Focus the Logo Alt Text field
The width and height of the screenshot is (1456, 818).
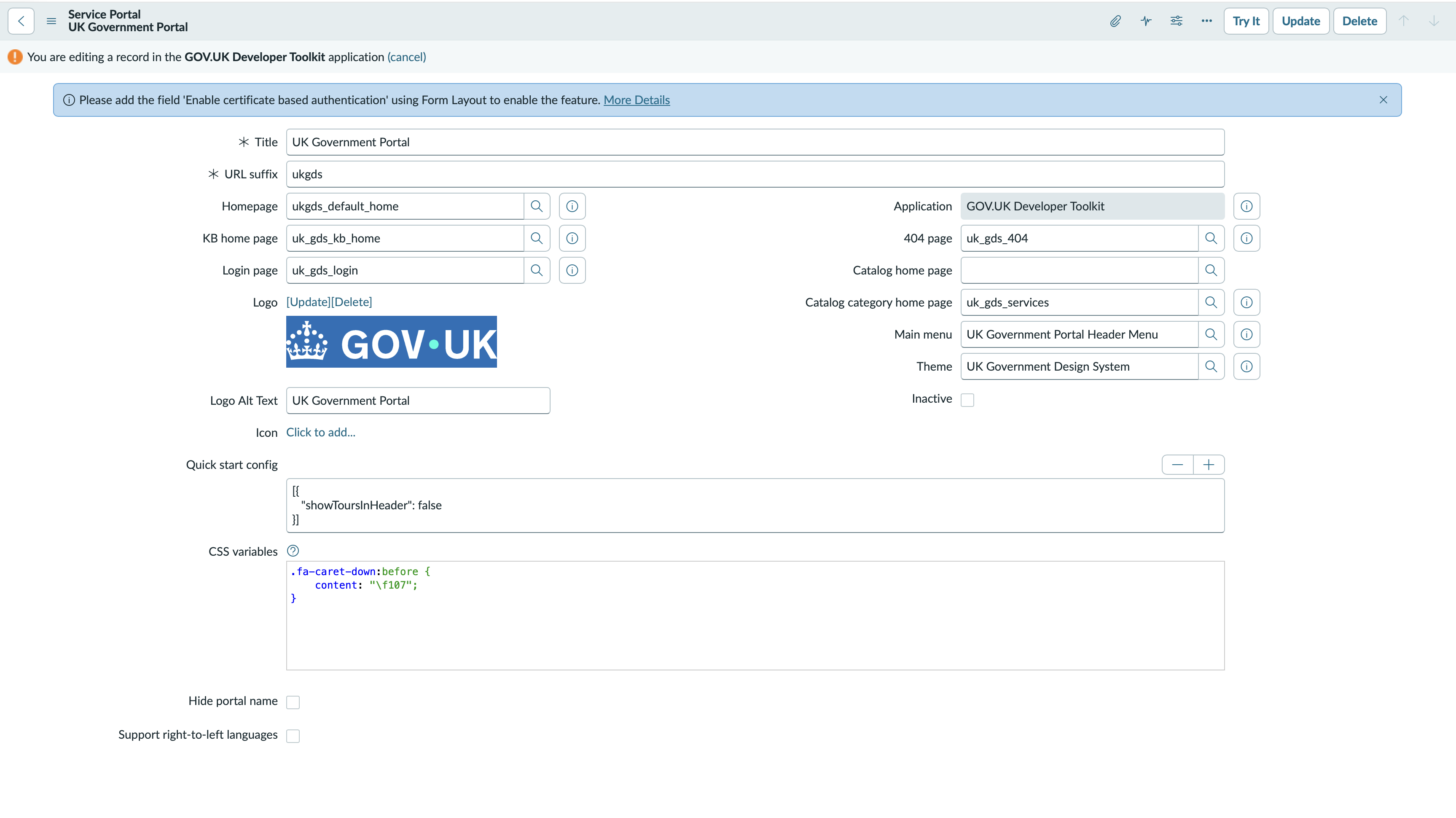(x=418, y=401)
